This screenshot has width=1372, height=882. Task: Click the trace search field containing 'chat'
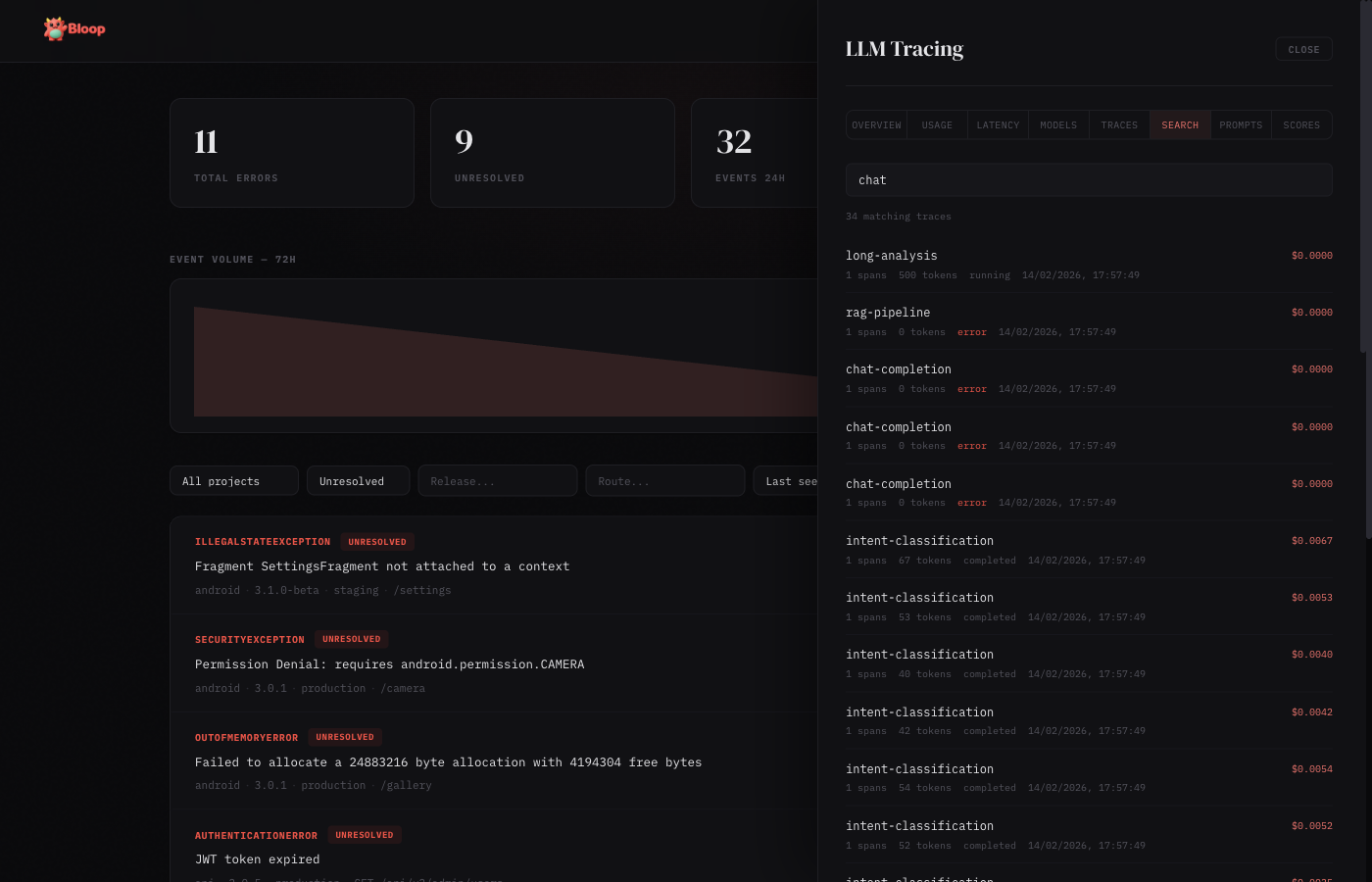(1088, 180)
